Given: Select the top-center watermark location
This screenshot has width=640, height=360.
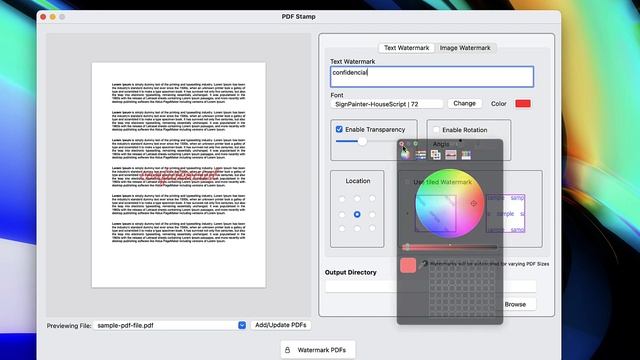Looking at the screenshot, I should pos(357,199).
